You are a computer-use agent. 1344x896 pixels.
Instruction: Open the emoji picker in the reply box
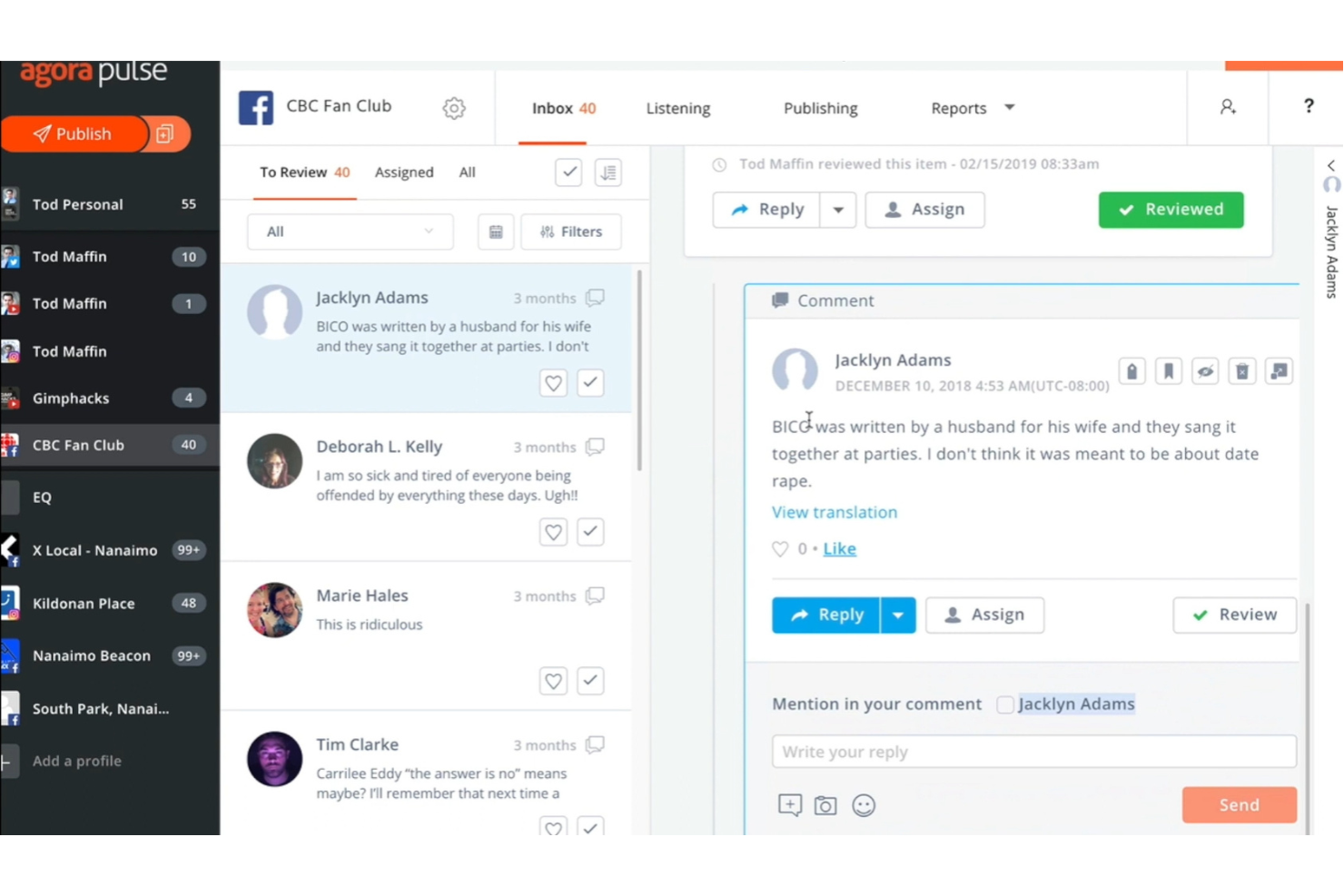tap(864, 804)
